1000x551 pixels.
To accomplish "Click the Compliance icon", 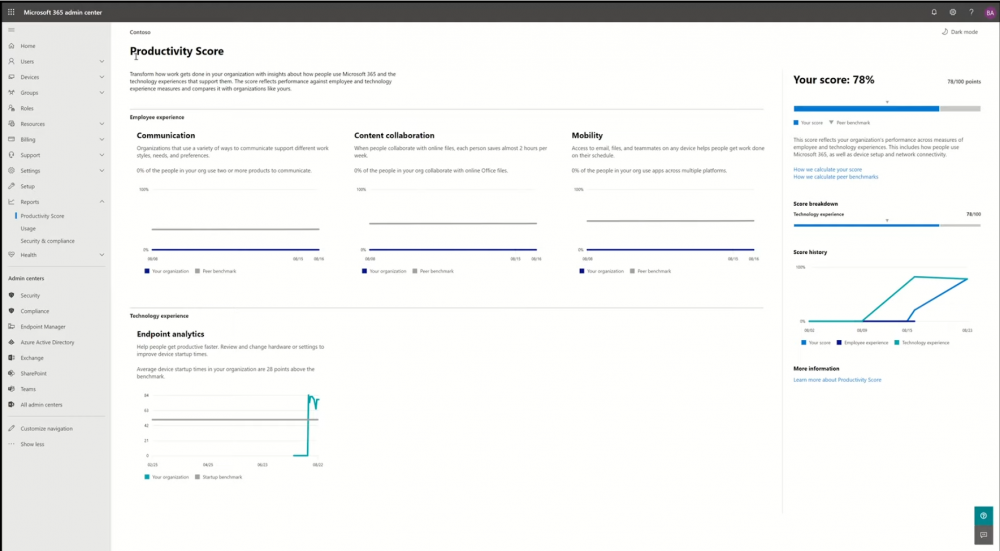I will 11,311.
